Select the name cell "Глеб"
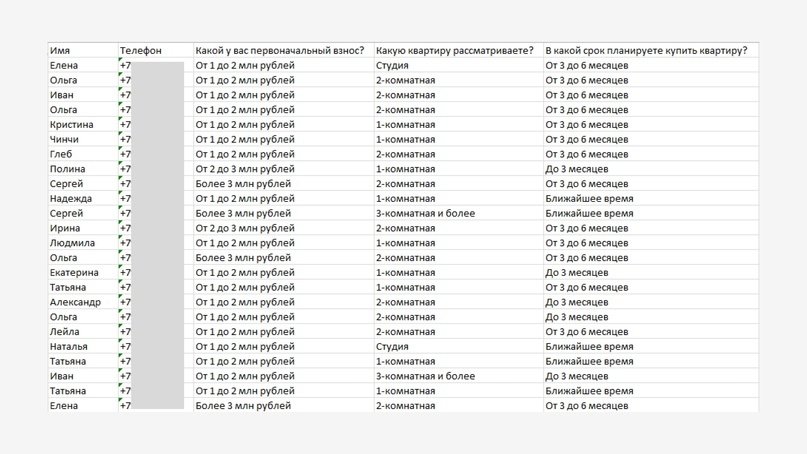 point(61,154)
